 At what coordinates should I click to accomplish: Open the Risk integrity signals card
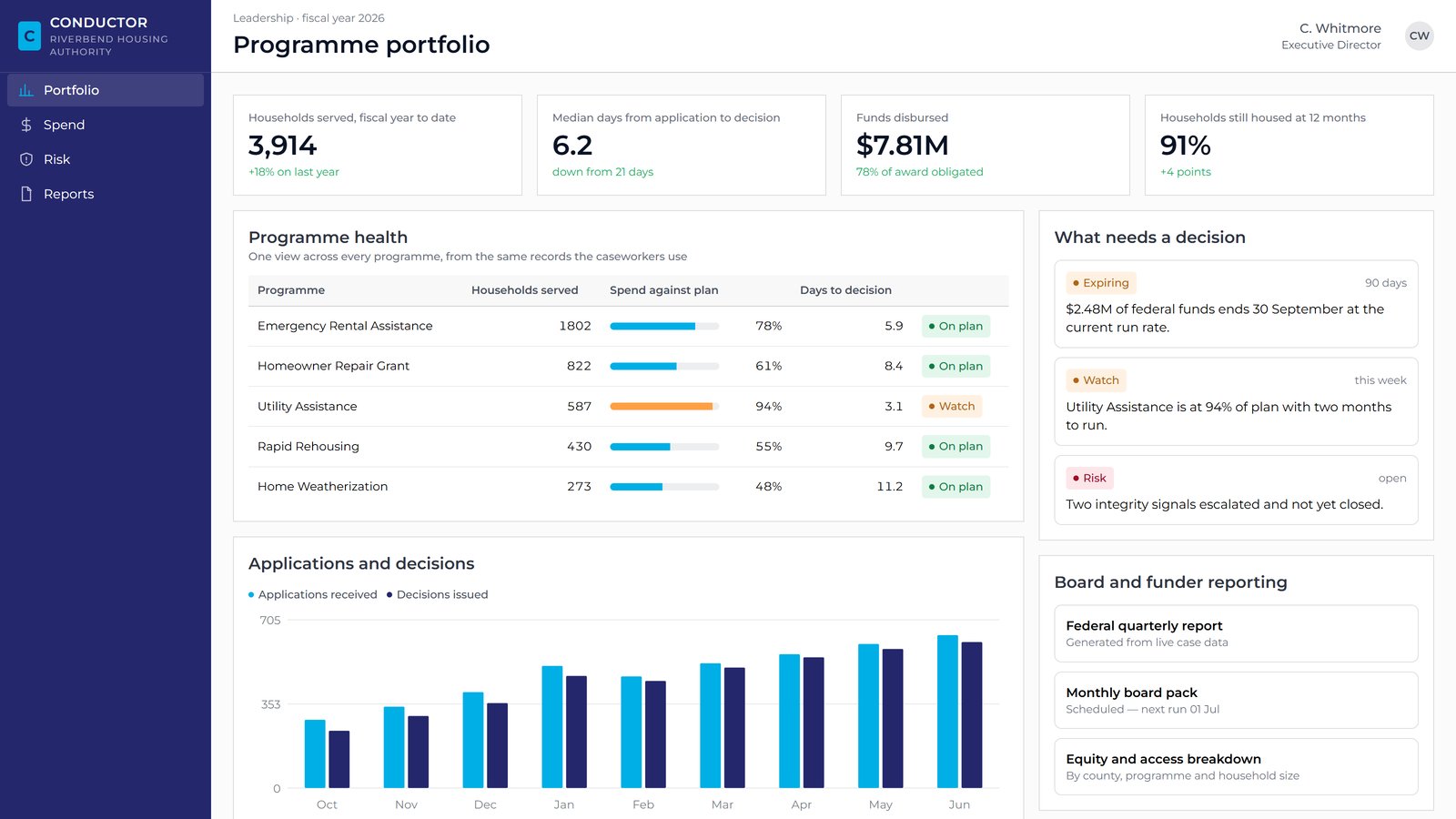[x=1236, y=490]
